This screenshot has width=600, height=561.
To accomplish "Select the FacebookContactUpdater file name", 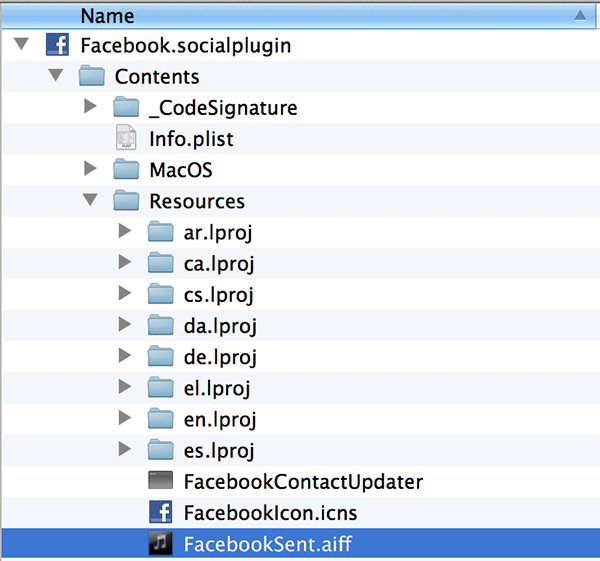I will (x=303, y=482).
